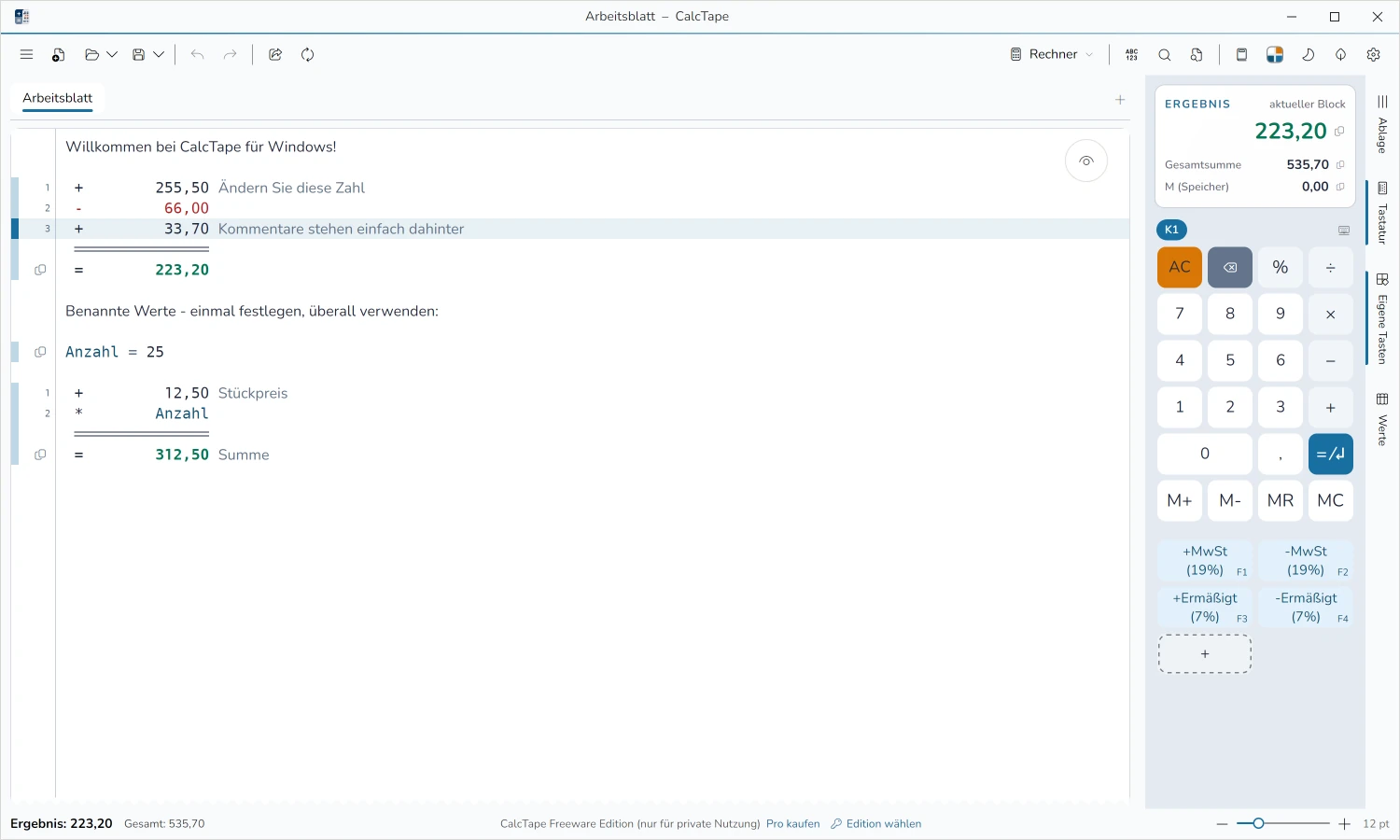This screenshot has height=840, width=1400.
Task: Click the open folder icon
Action: click(x=91, y=55)
